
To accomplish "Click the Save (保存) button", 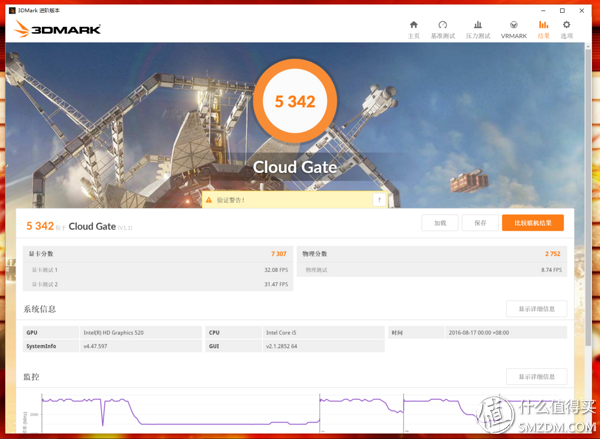I will 480,223.
